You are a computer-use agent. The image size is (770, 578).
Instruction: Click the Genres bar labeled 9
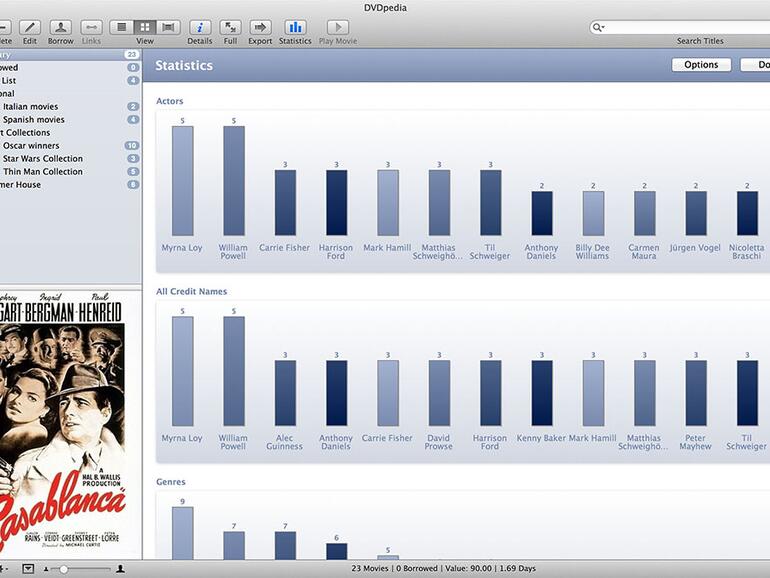(x=183, y=533)
